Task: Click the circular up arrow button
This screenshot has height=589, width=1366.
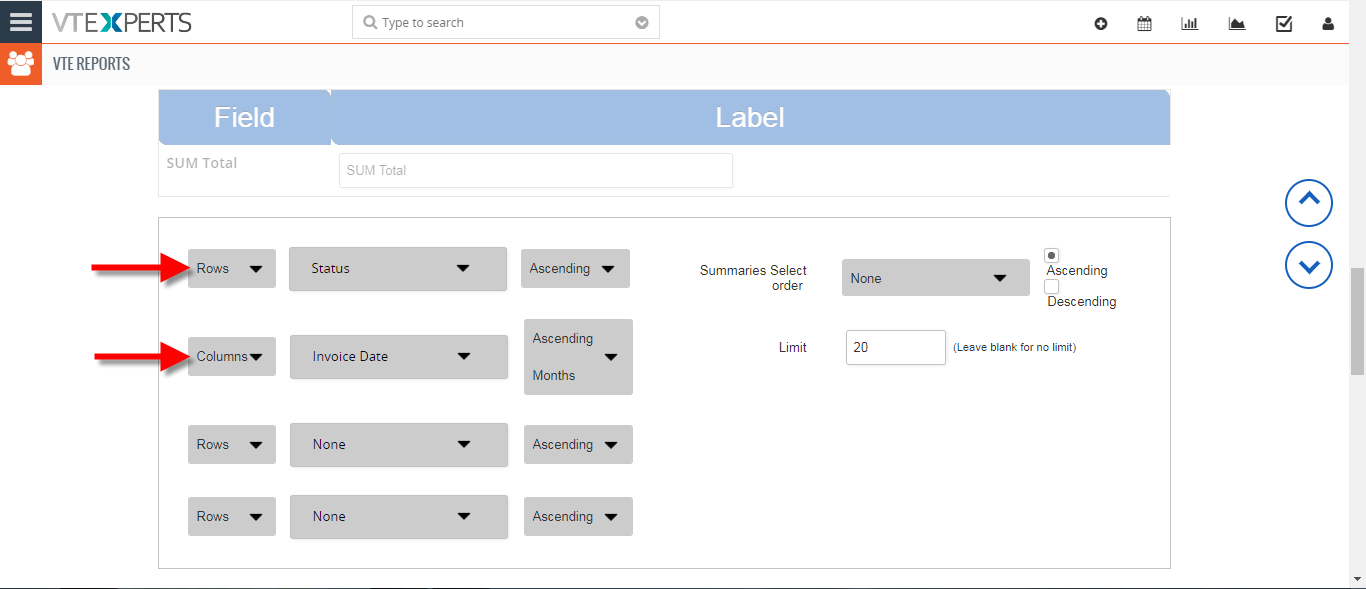Action: point(1309,203)
